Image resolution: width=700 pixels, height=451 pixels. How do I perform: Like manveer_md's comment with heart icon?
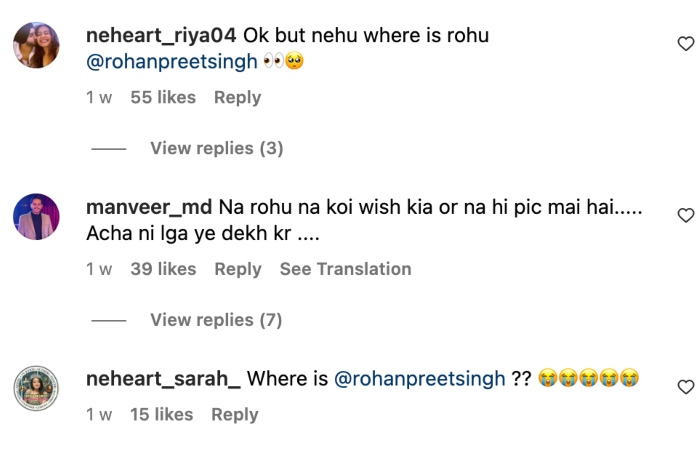685,215
